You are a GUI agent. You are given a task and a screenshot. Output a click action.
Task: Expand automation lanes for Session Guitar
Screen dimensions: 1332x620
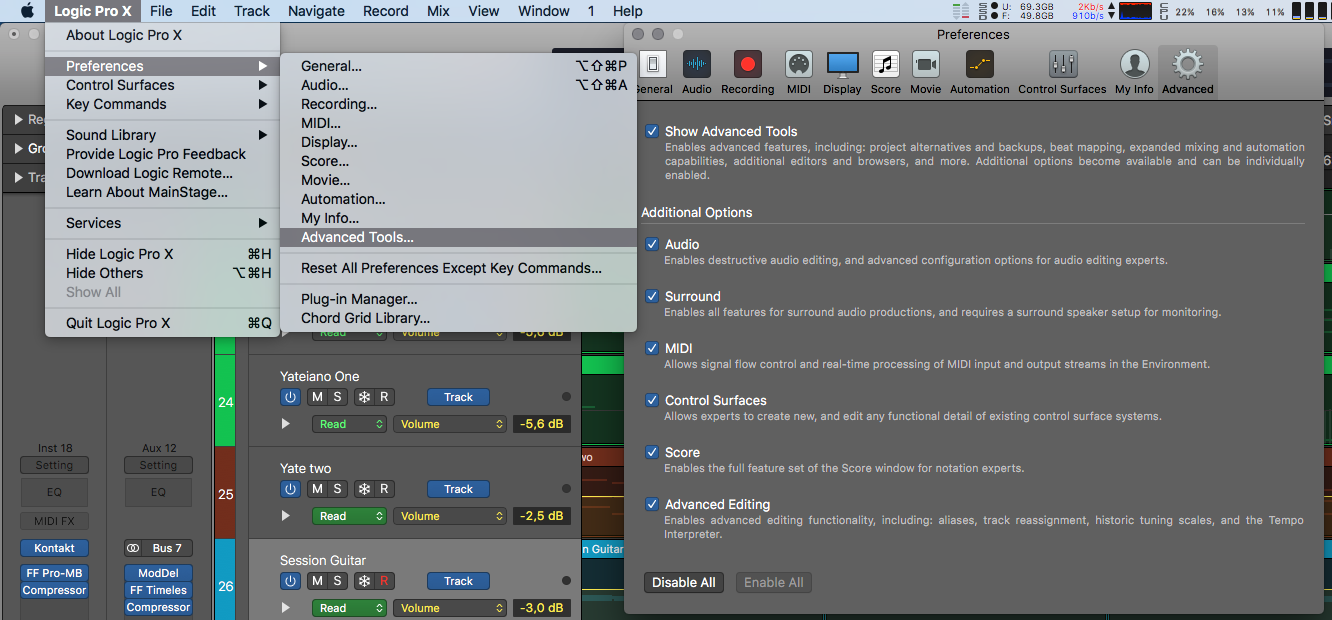point(286,608)
